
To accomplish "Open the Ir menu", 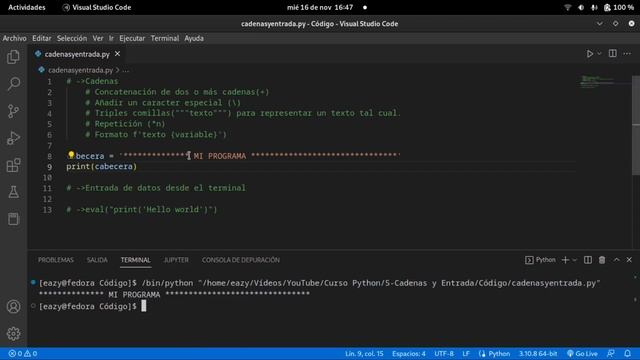I will (111, 38).
